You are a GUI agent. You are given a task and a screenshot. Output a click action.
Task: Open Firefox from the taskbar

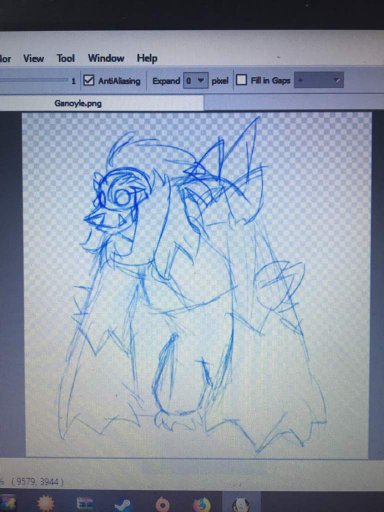(x=202, y=504)
